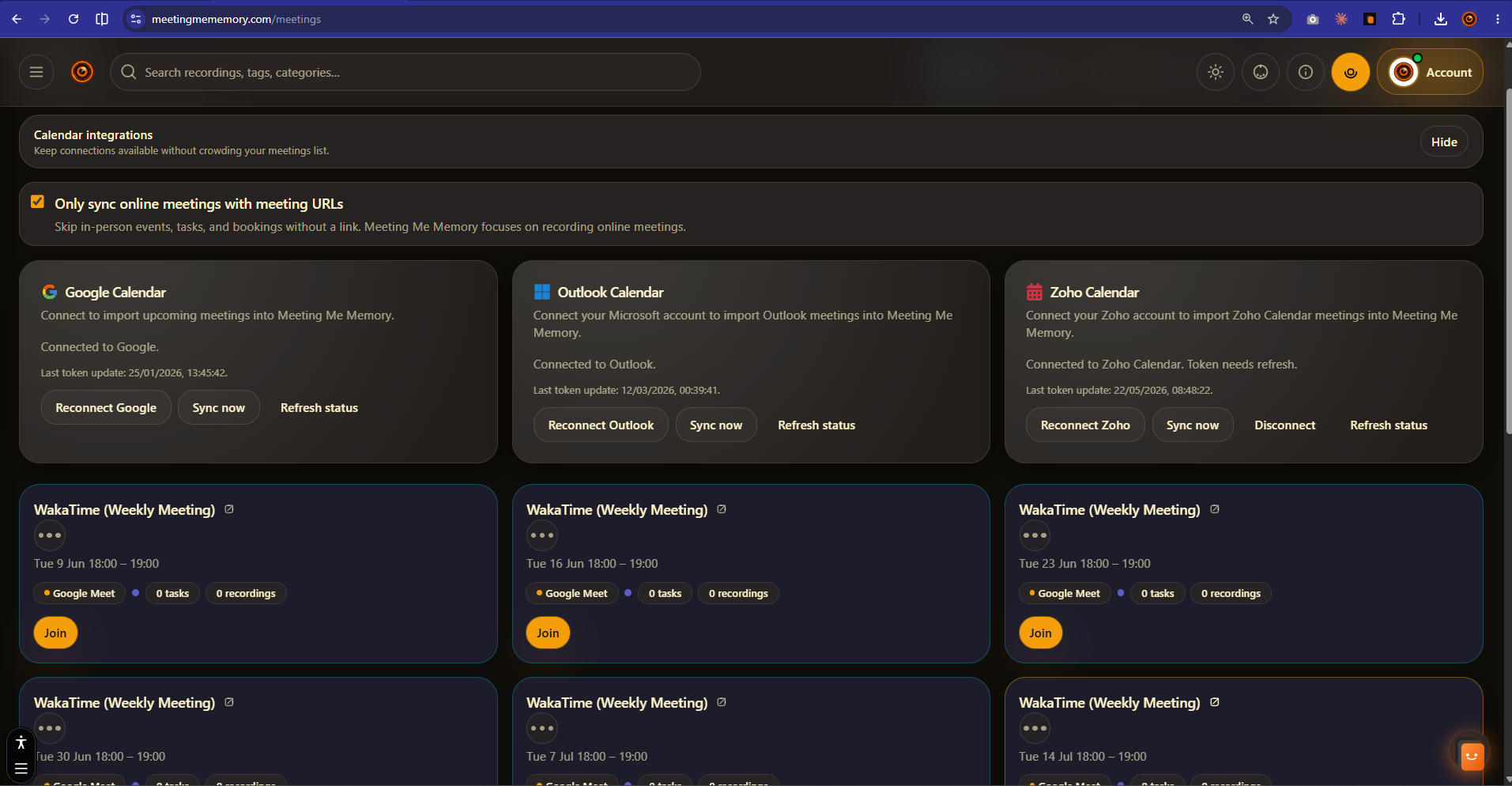
Task: Open Chrome three-dot menu
Action: click(1498, 19)
